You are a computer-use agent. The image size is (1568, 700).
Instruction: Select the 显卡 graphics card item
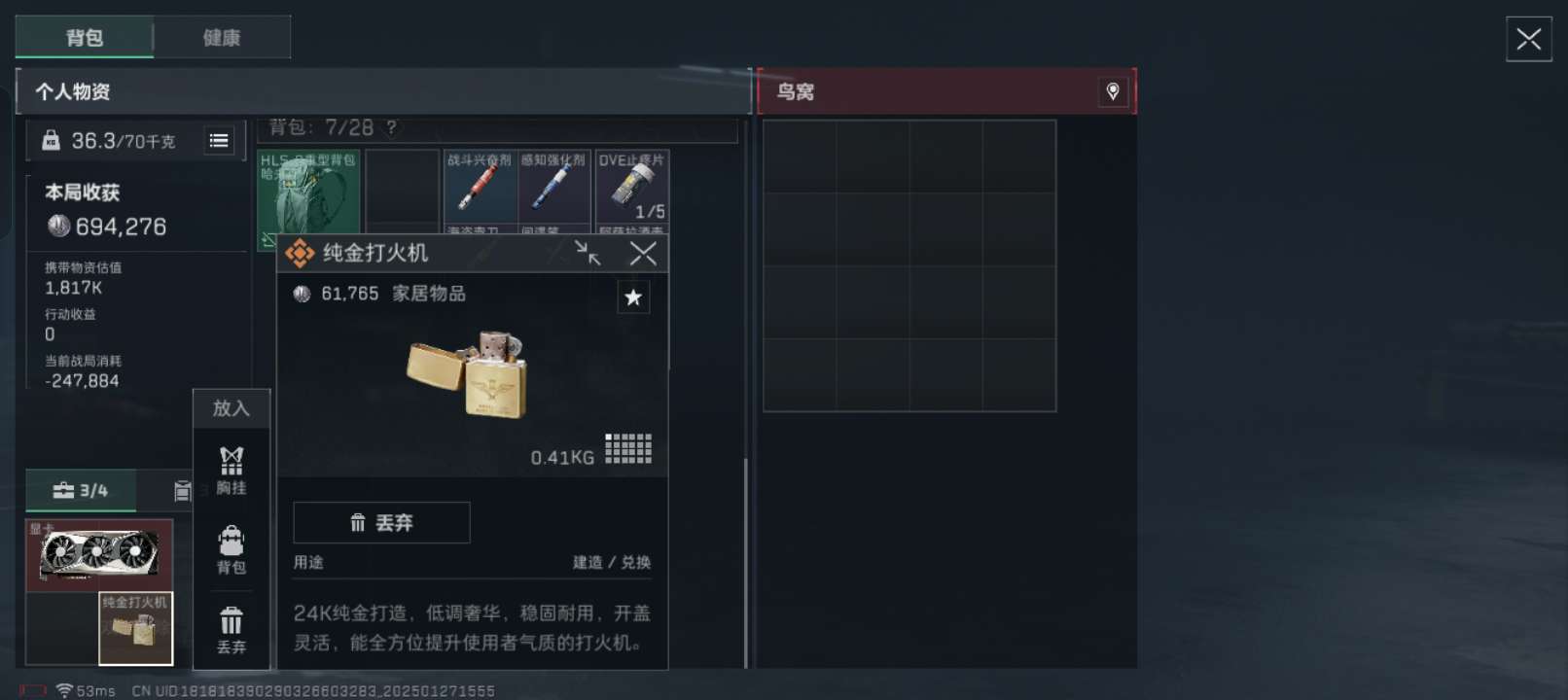[x=99, y=555]
